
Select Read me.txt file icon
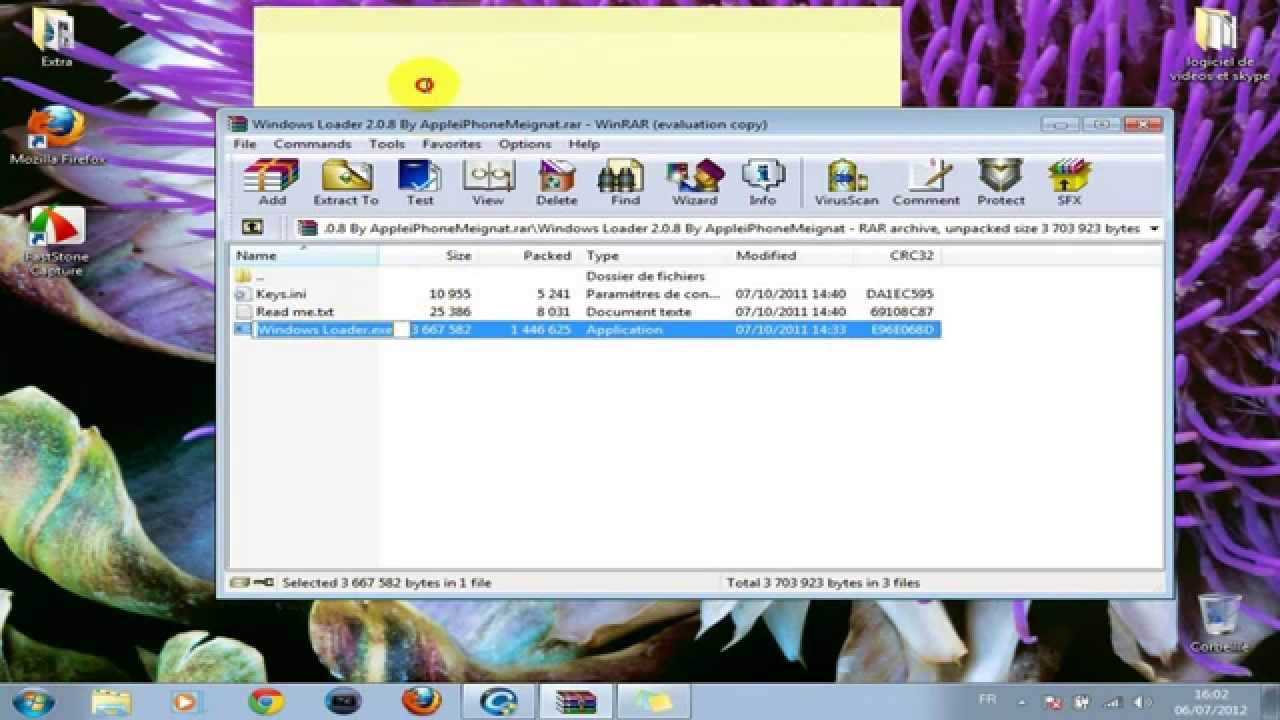pos(243,312)
